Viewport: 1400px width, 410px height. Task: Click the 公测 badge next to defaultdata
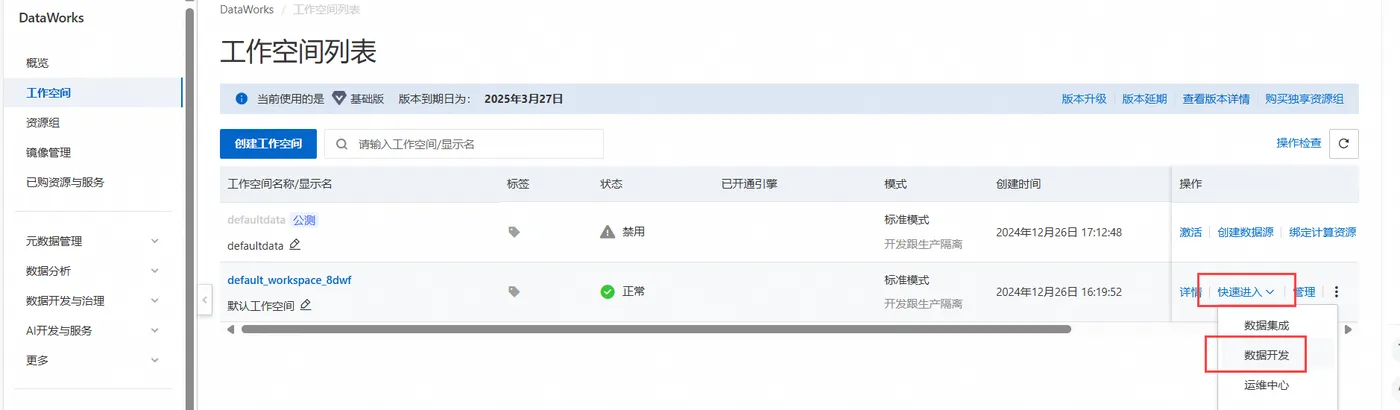click(304, 220)
